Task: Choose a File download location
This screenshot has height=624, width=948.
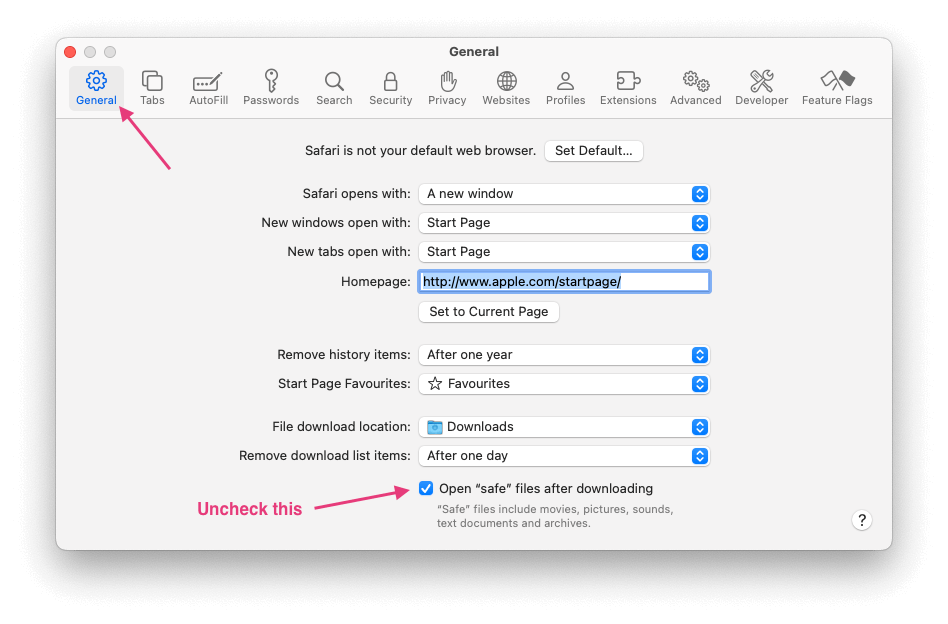Action: click(x=564, y=427)
